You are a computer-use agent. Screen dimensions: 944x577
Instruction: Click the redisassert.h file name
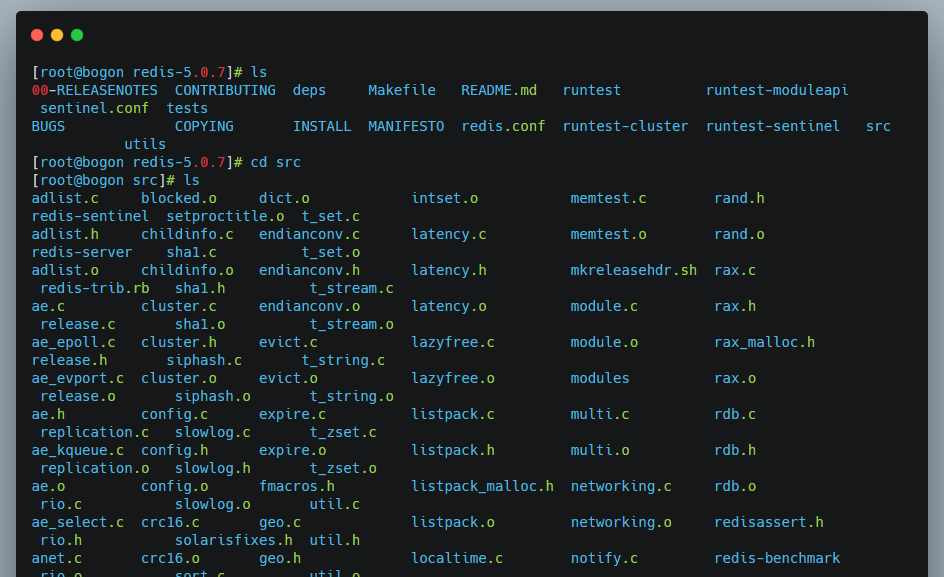click(x=768, y=522)
